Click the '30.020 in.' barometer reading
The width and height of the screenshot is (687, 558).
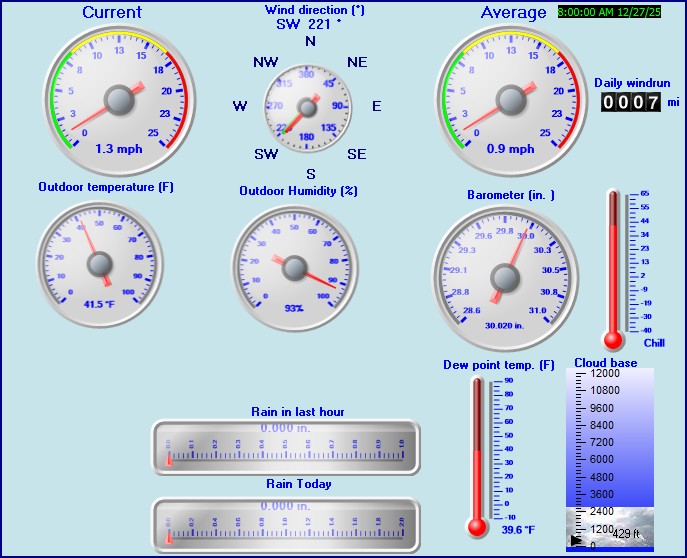(x=504, y=325)
